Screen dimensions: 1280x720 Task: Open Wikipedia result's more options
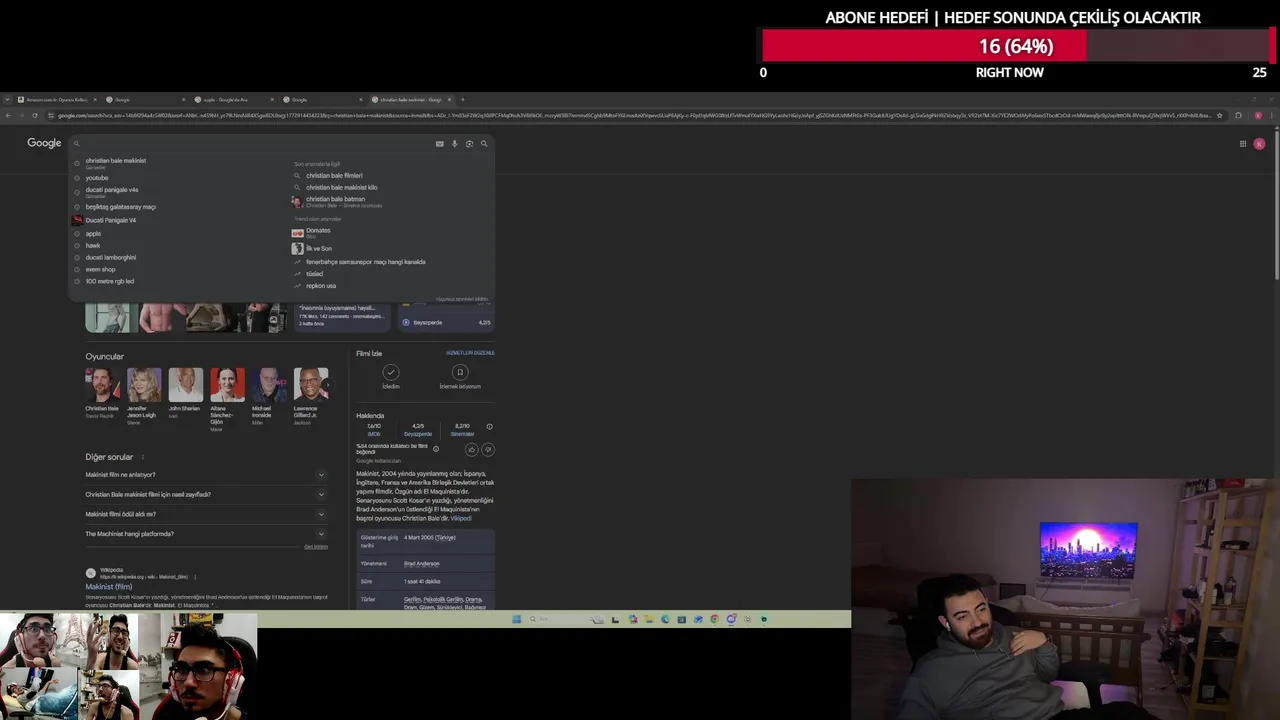[195, 577]
